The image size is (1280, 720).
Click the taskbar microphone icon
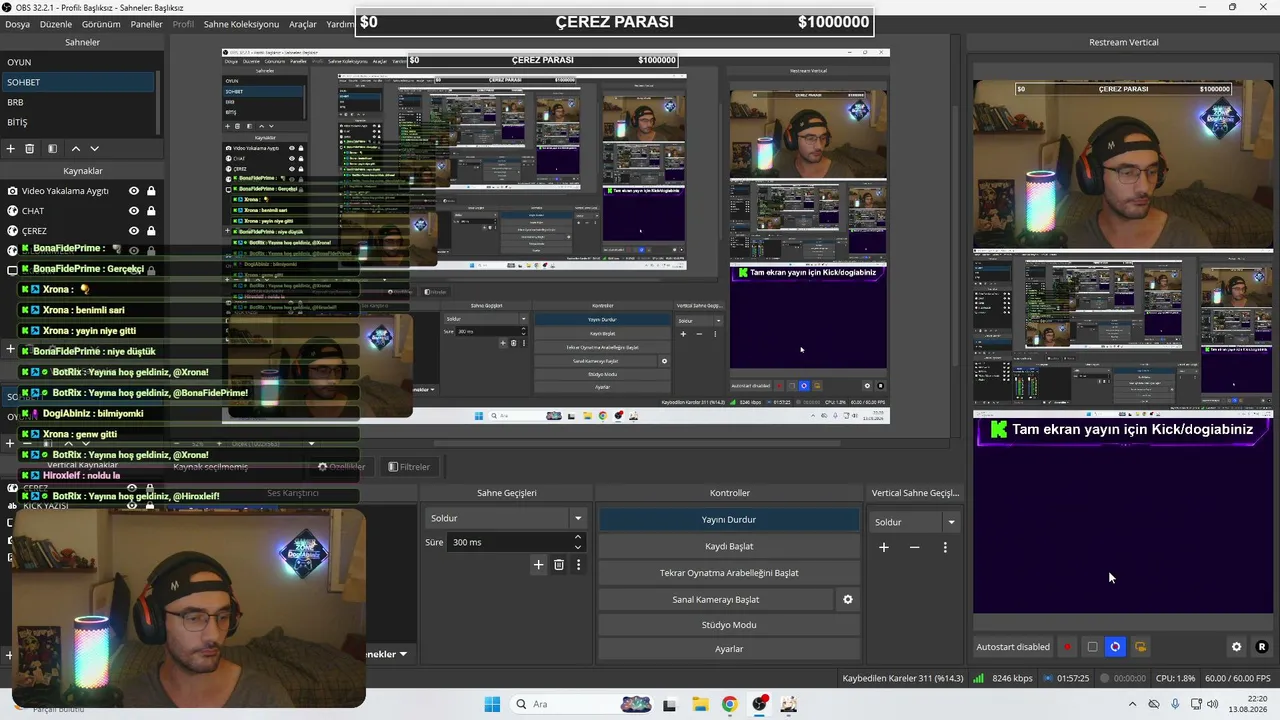coord(1175,704)
